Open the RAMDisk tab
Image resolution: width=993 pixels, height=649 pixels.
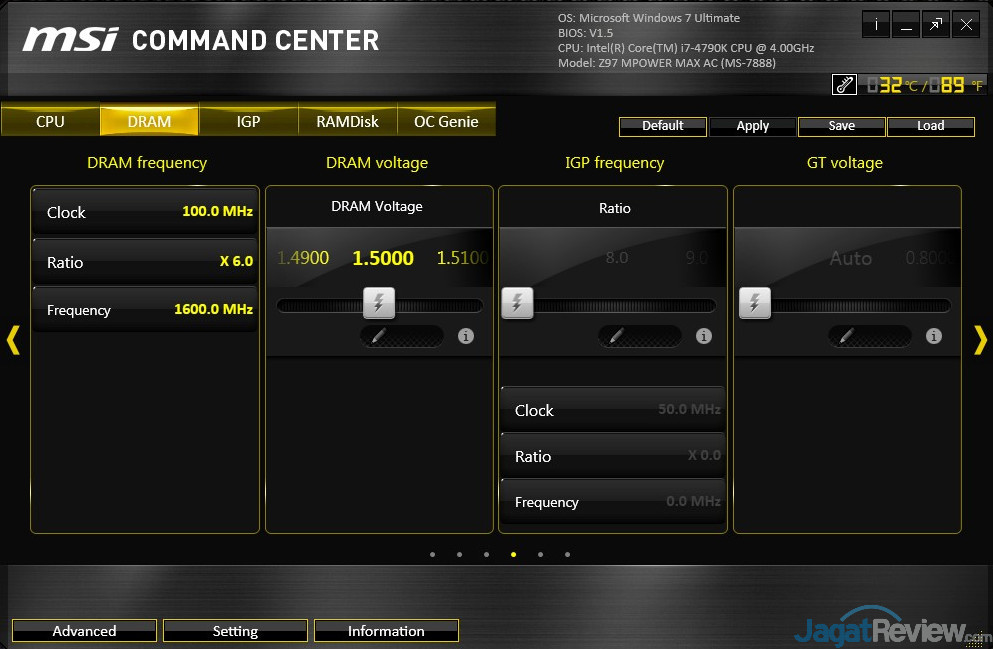(x=347, y=121)
